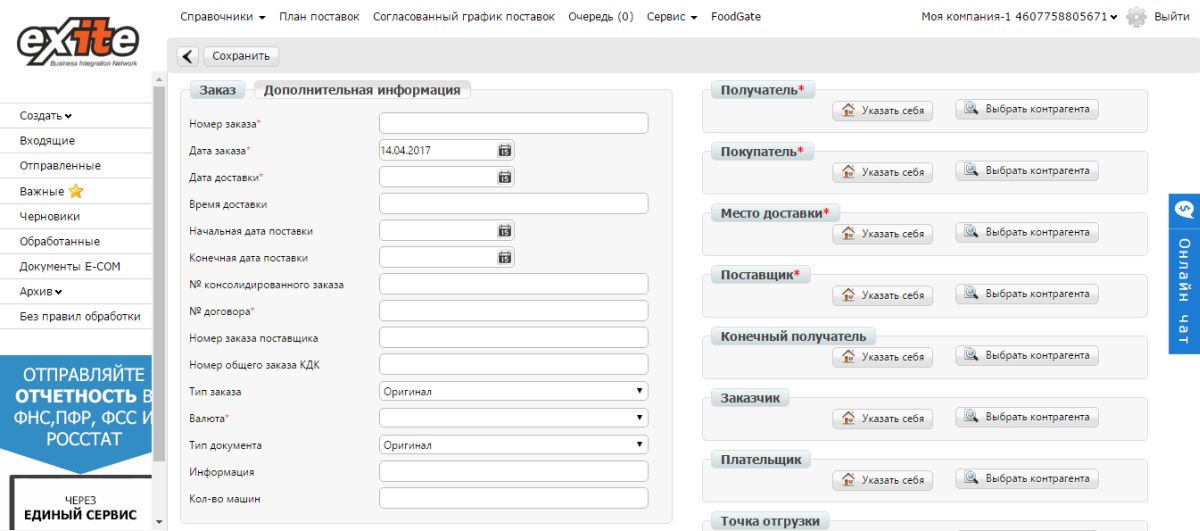The height and width of the screenshot is (531, 1200).
Task: Click the Время доставки input field
Action: [513, 204]
